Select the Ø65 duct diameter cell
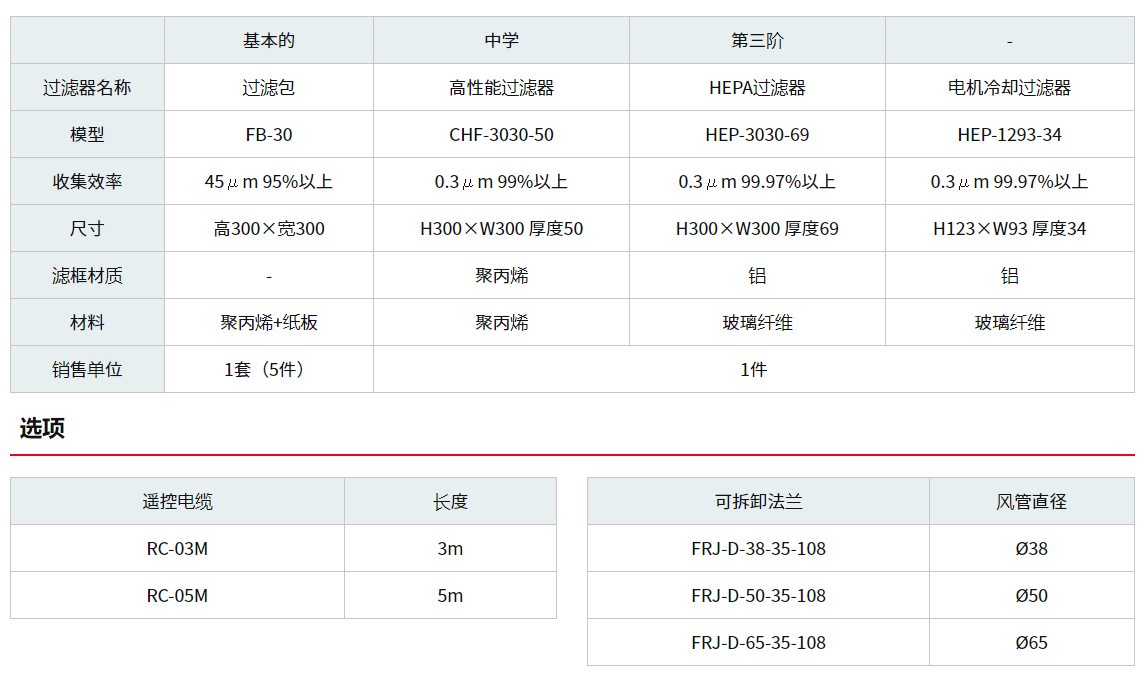The image size is (1144, 676). tap(1031, 643)
